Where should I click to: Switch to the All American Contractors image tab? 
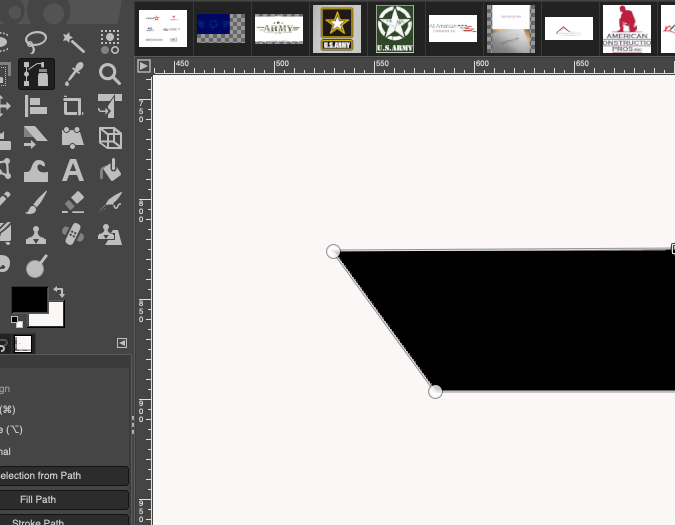click(x=453, y=28)
